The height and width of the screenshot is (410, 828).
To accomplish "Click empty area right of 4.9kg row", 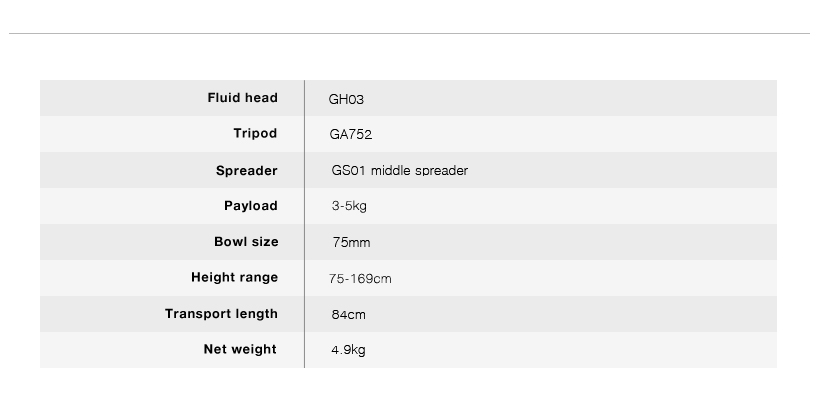I will [570, 350].
